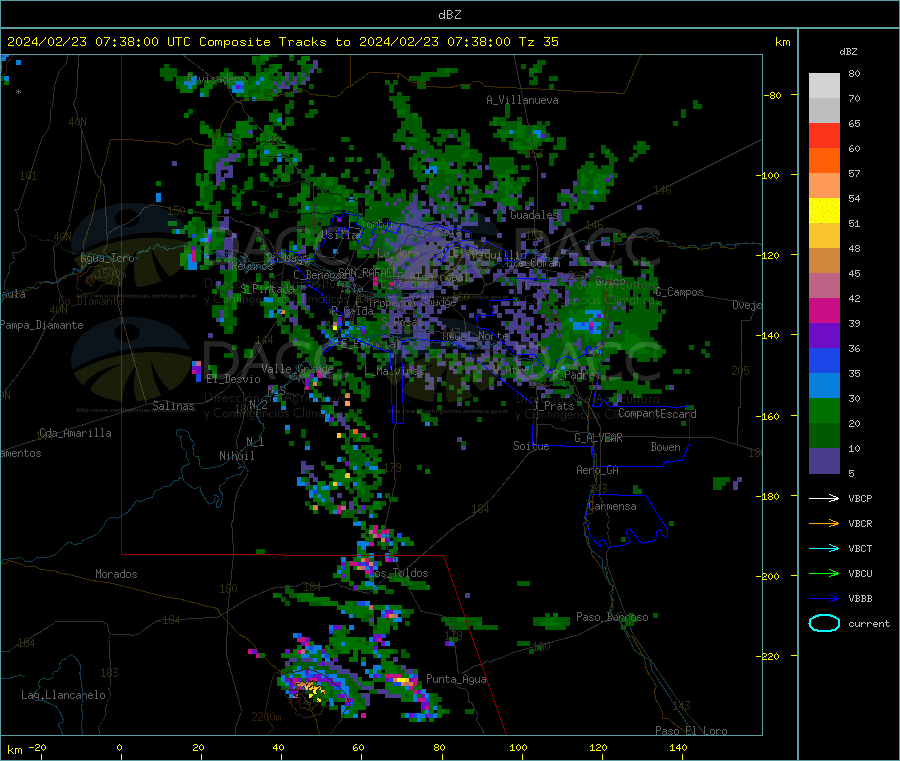Image resolution: width=900 pixels, height=761 pixels.
Task: Click the yellow storm core near Punta_Agua
Action: (x=402, y=681)
